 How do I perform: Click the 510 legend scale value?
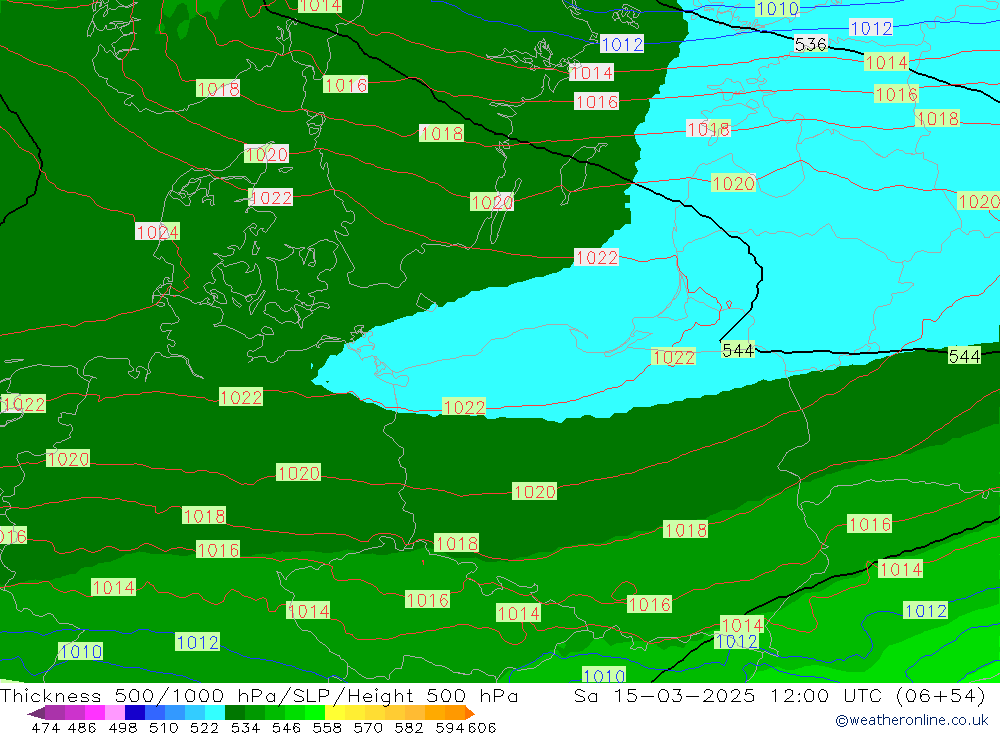click(x=163, y=727)
